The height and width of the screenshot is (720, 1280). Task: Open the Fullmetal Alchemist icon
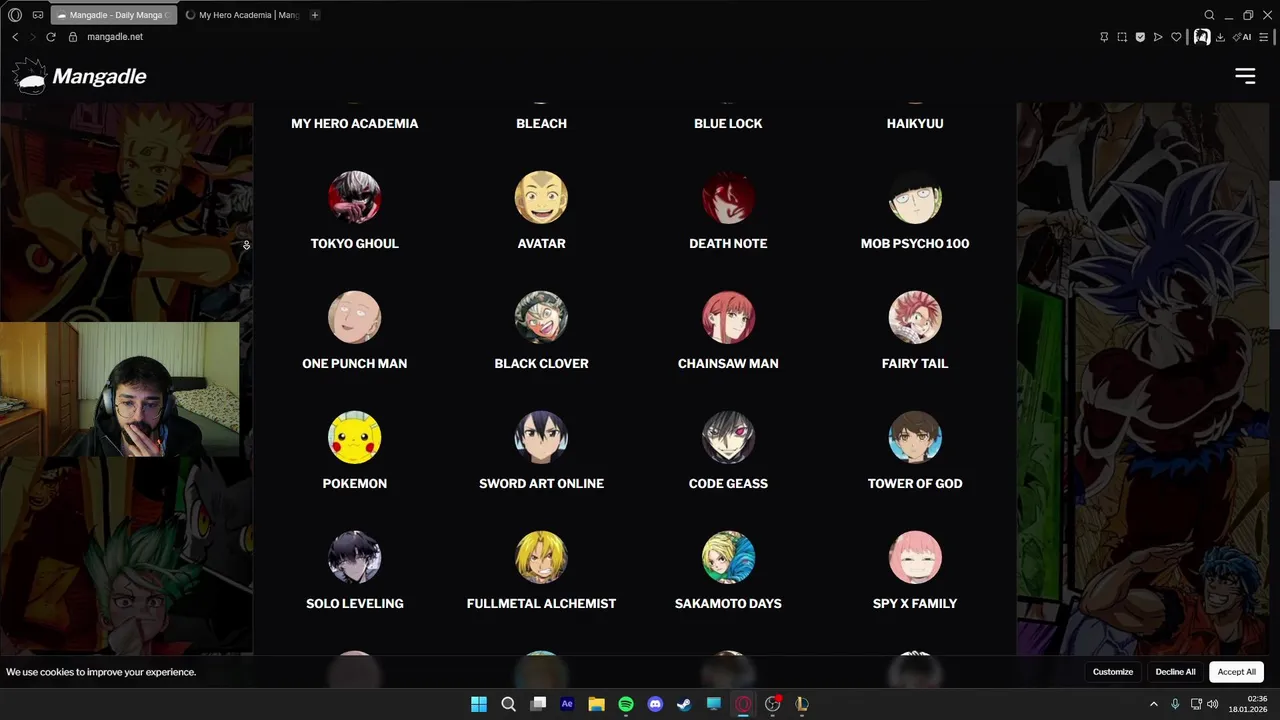pyautogui.click(x=541, y=557)
